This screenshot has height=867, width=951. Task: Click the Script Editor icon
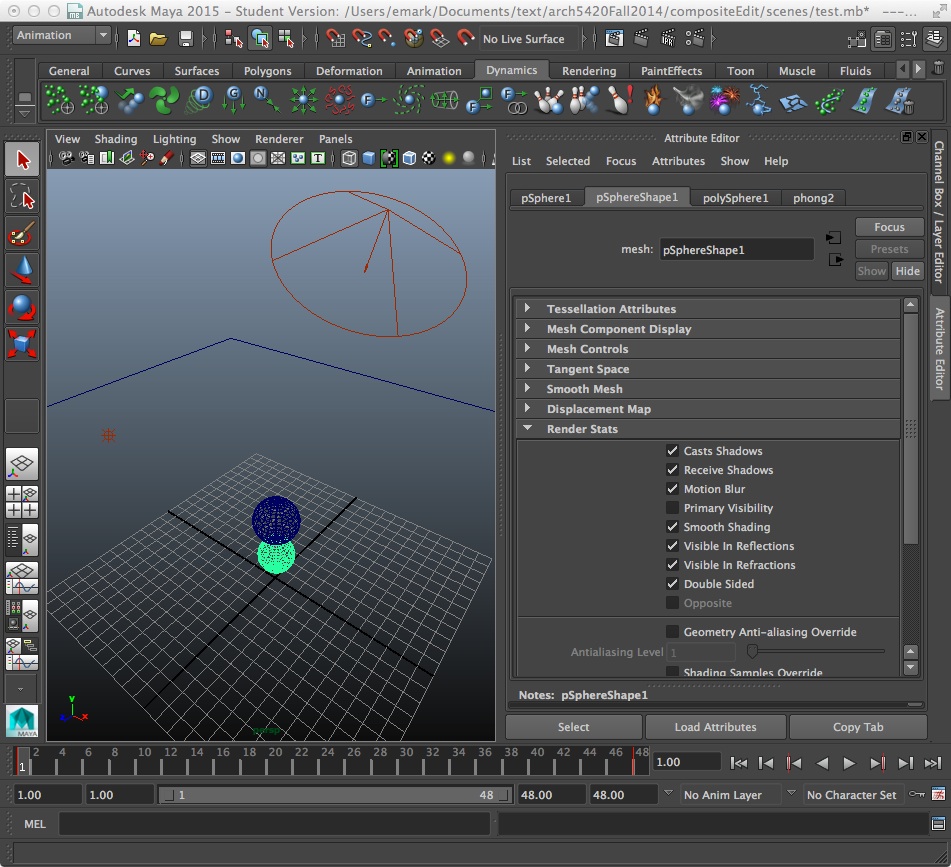point(938,823)
